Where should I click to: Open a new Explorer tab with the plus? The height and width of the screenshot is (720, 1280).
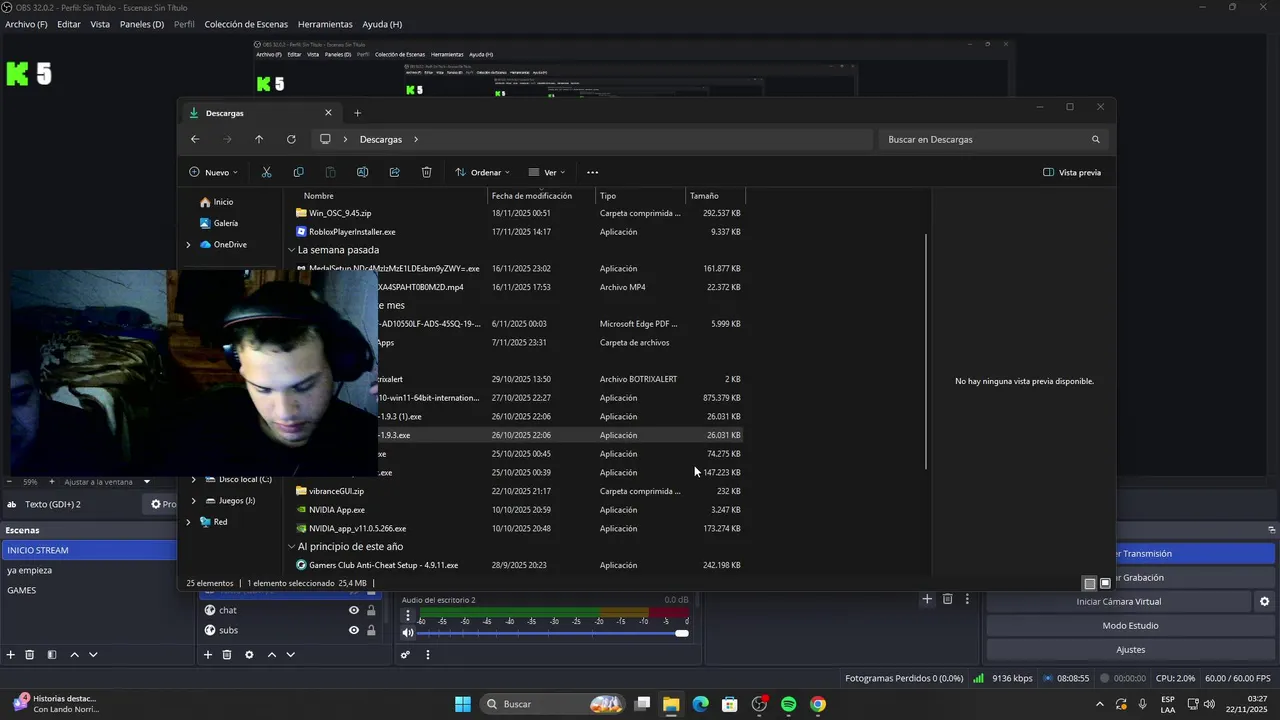point(357,113)
